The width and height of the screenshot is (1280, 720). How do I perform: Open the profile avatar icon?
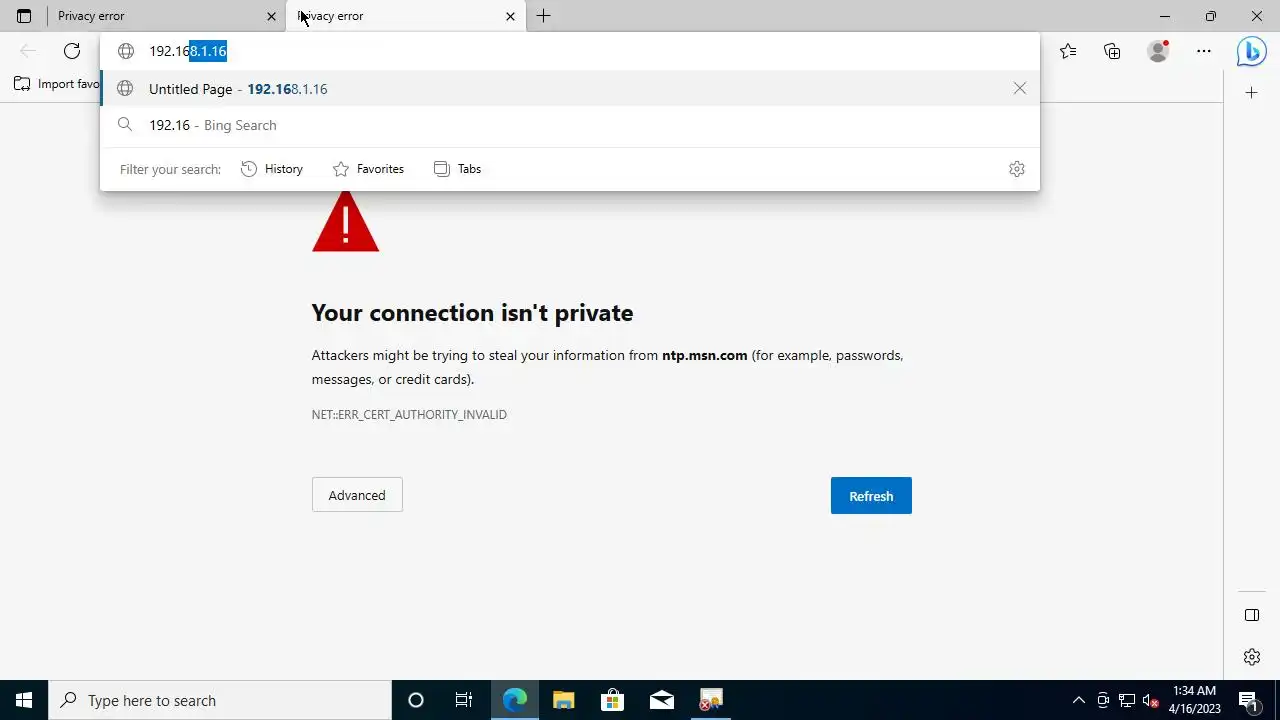[x=1158, y=51]
